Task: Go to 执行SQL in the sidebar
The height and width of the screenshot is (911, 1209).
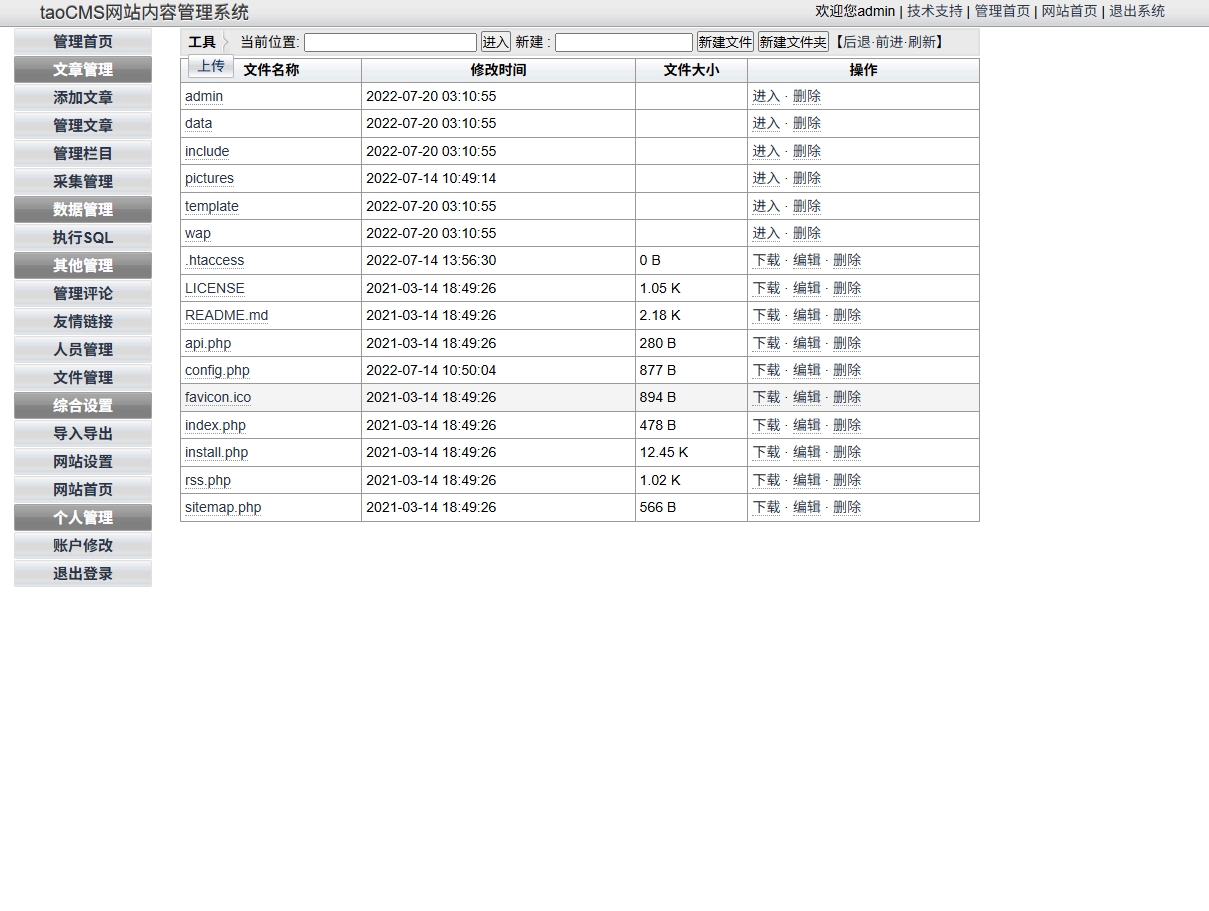Action: 83,238
